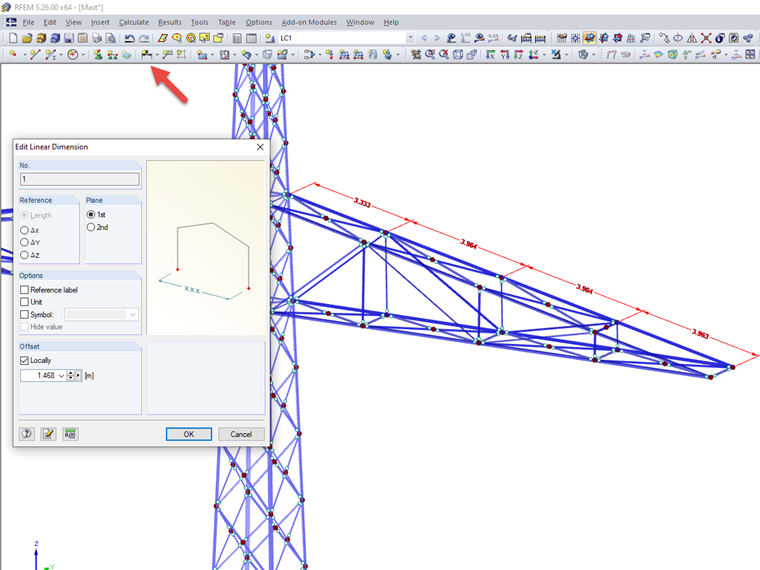Open the Options menu
Viewport: 760px width, 570px height.
click(x=258, y=22)
